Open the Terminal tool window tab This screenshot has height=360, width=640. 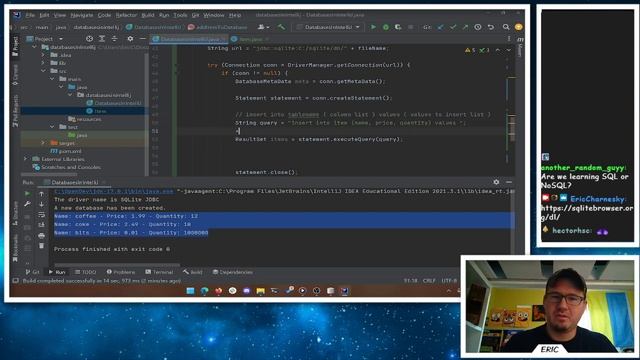[x=159, y=272]
